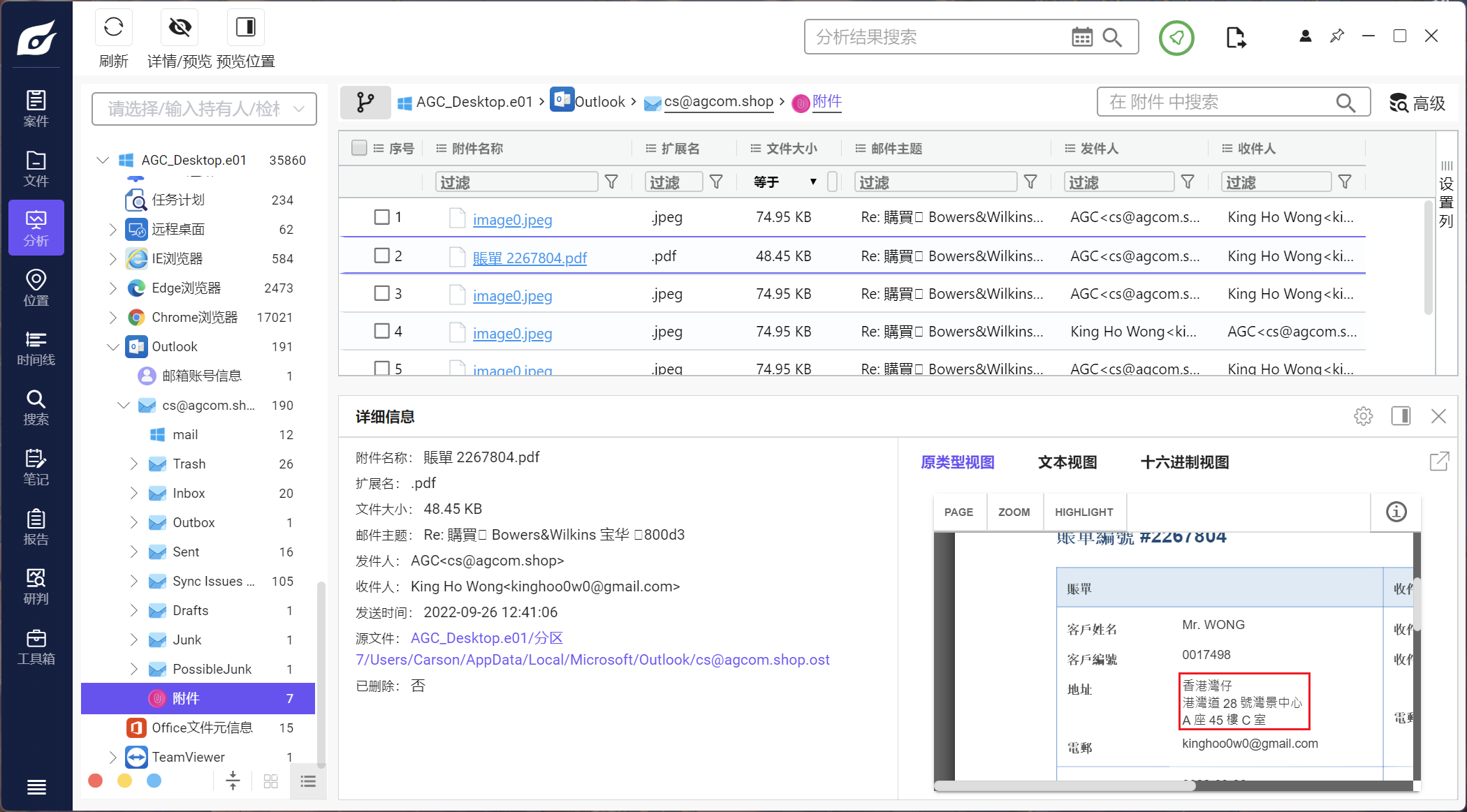Close the 详细信息 panel
The height and width of the screenshot is (812, 1467).
(1438, 416)
